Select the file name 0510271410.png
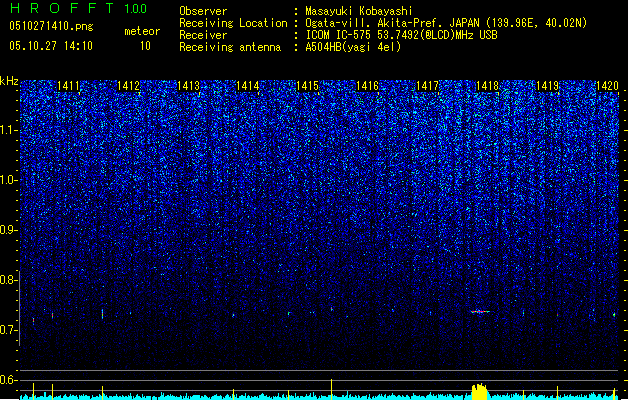Viewport: 629px width, 400px height. tap(51, 27)
